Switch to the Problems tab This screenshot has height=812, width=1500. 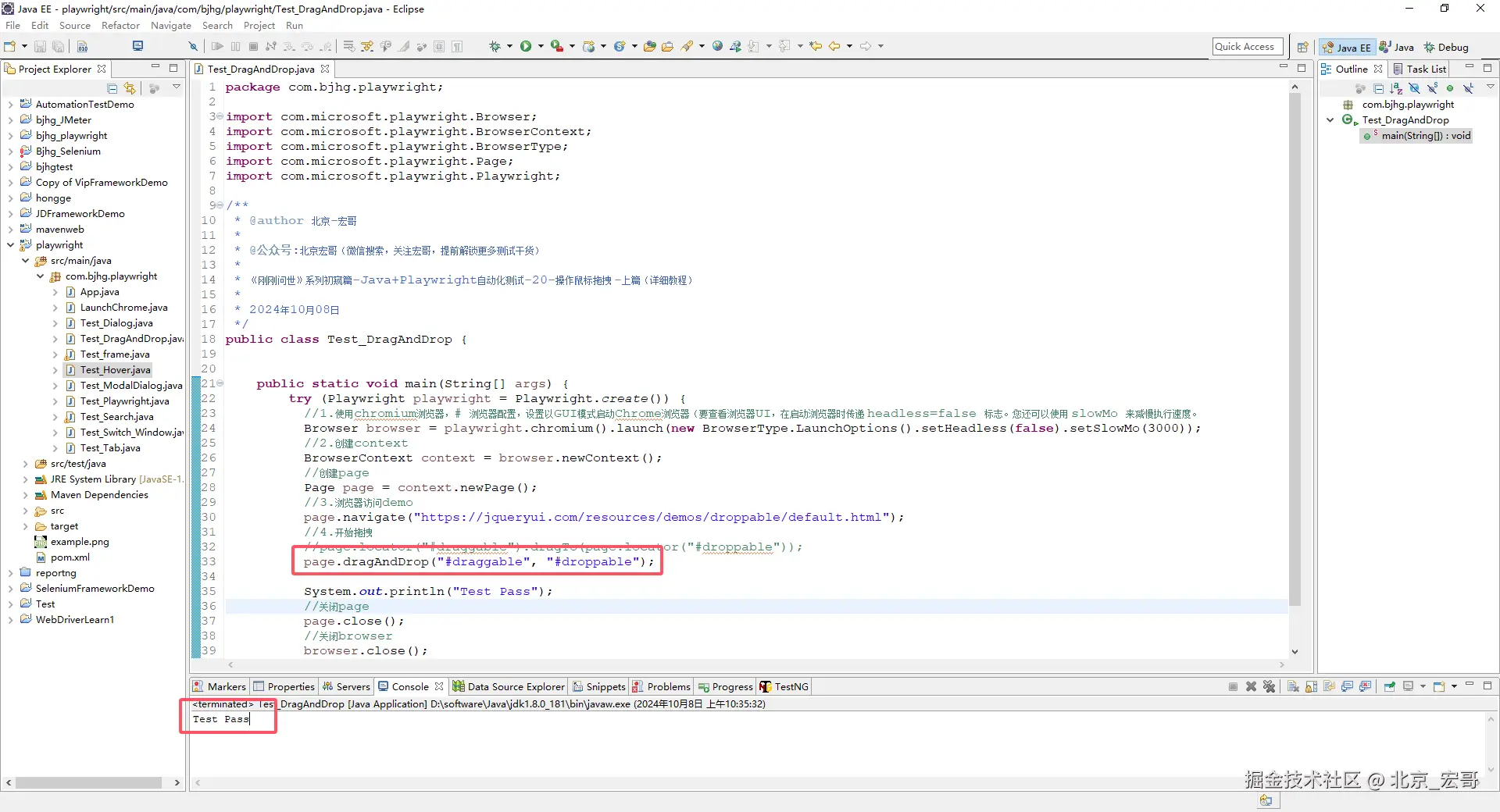pos(661,686)
